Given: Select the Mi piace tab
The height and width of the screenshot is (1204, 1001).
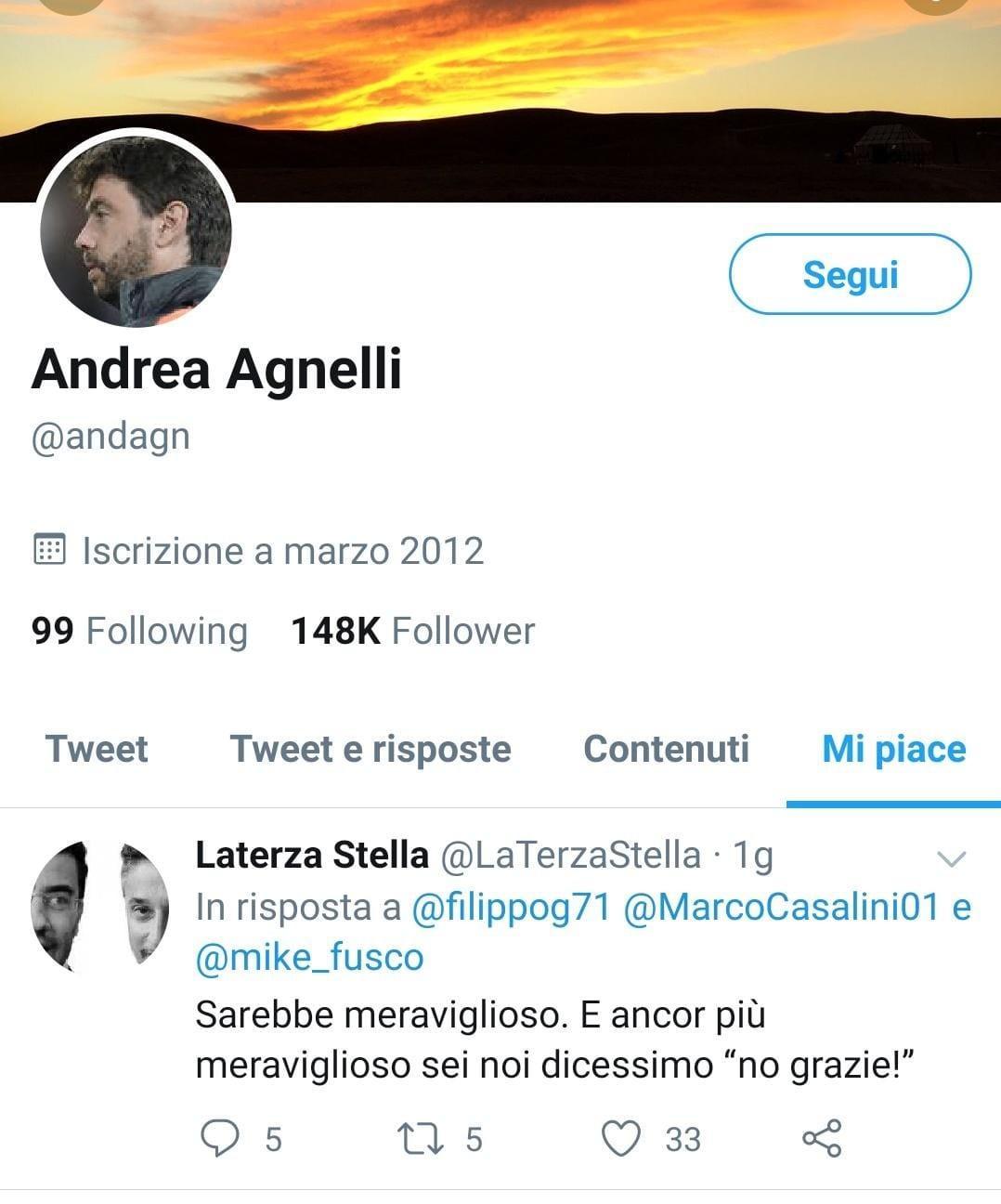Looking at the screenshot, I should click(894, 749).
